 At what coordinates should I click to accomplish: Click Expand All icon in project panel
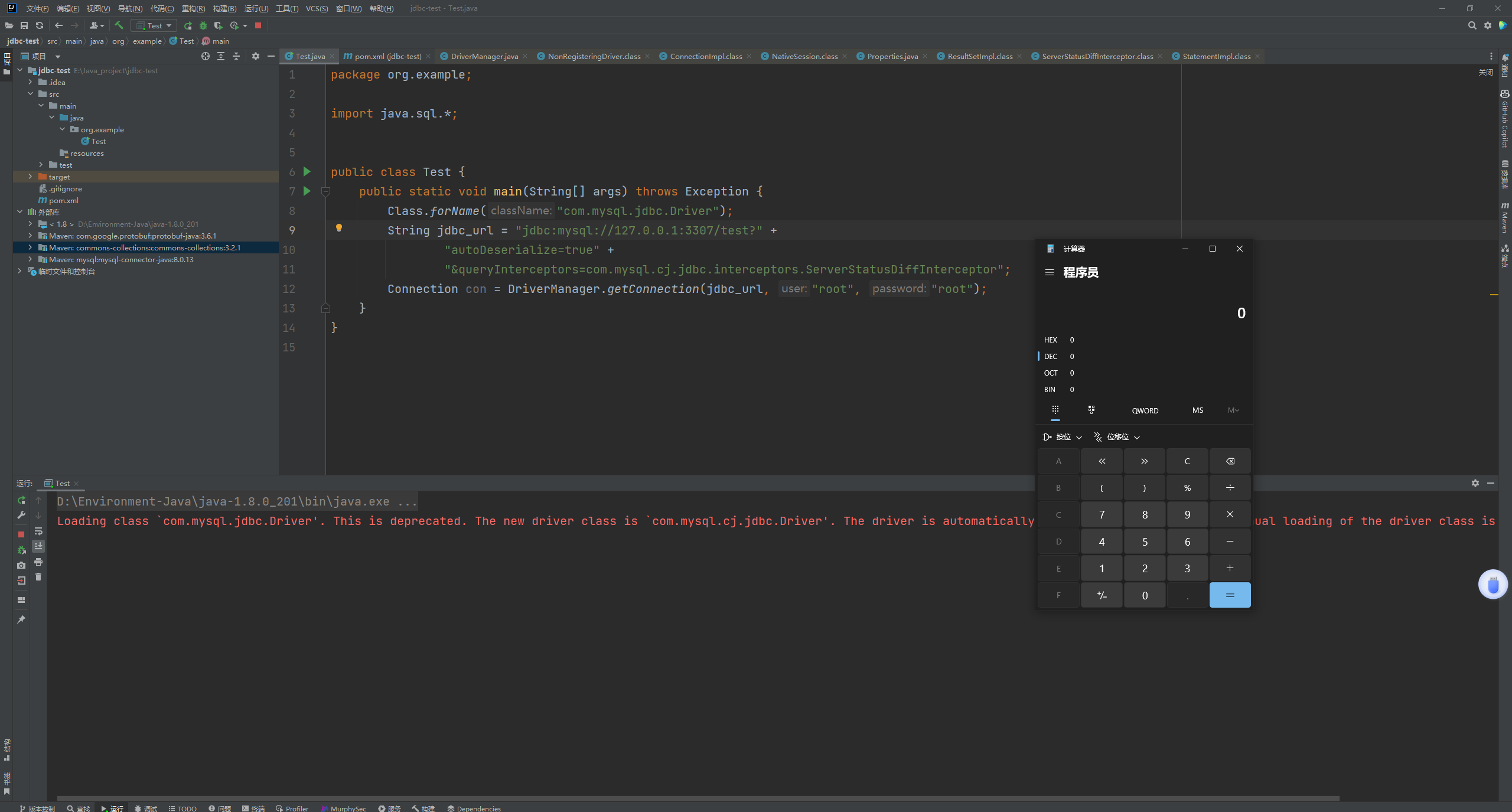(221, 56)
